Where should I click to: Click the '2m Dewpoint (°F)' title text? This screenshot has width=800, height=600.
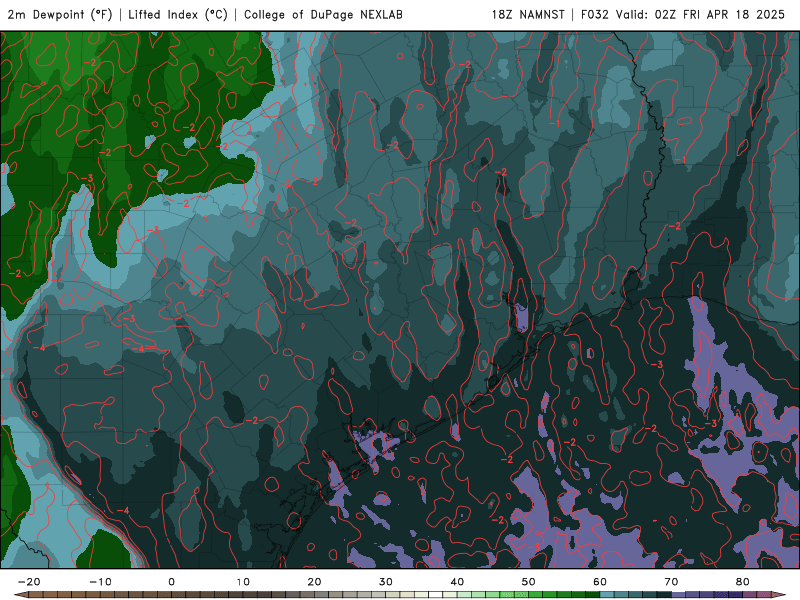pos(60,14)
